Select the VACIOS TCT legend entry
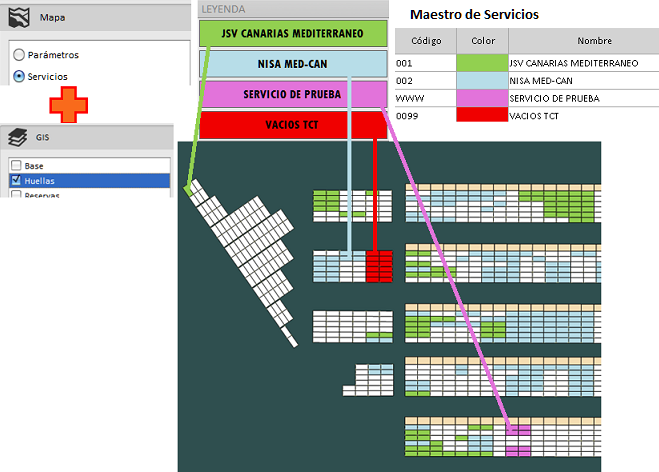 click(x=292, y=124)
